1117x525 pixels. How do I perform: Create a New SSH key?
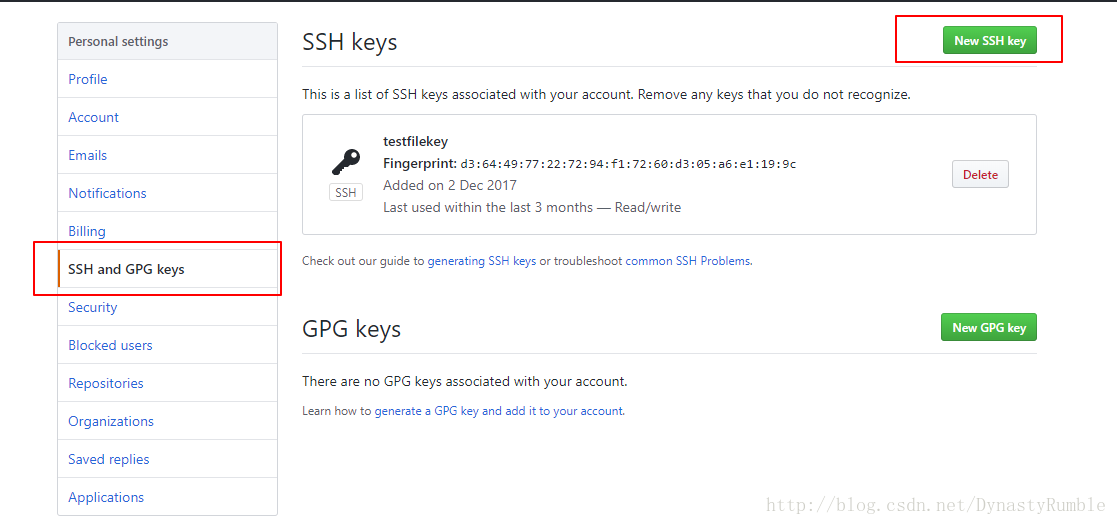tap(989, 41)
